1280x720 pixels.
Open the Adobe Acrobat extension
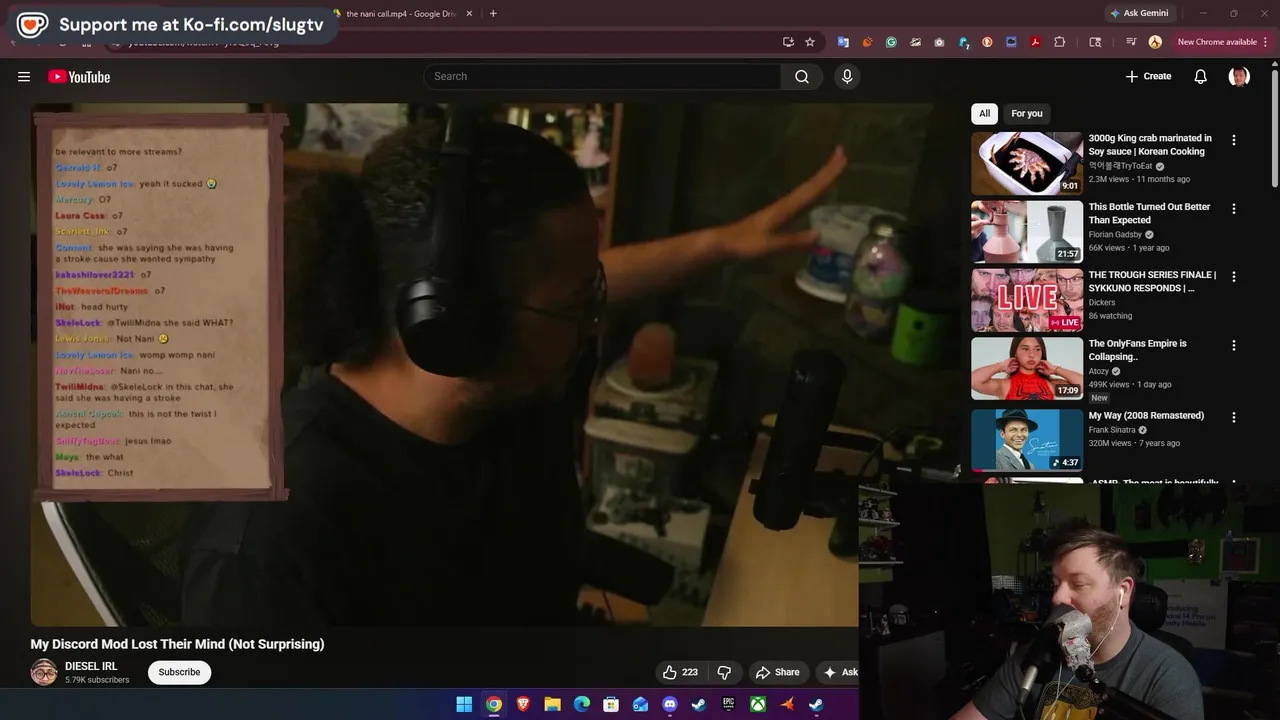[1035, 42]
